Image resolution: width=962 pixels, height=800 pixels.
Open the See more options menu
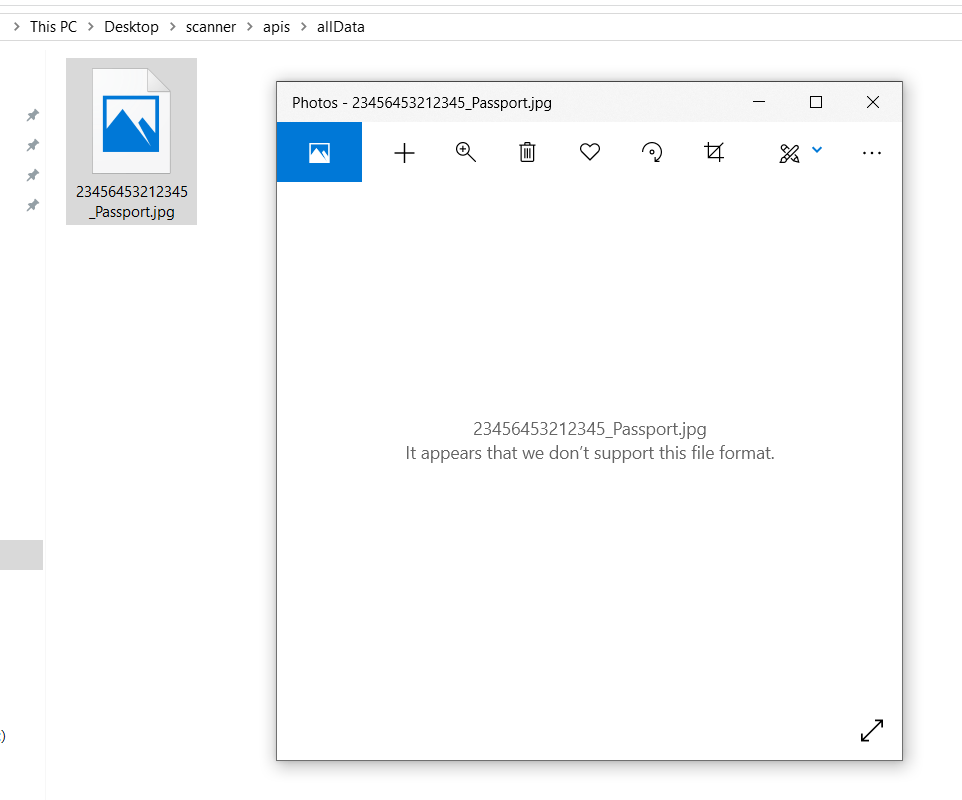[x=872, y=152]
